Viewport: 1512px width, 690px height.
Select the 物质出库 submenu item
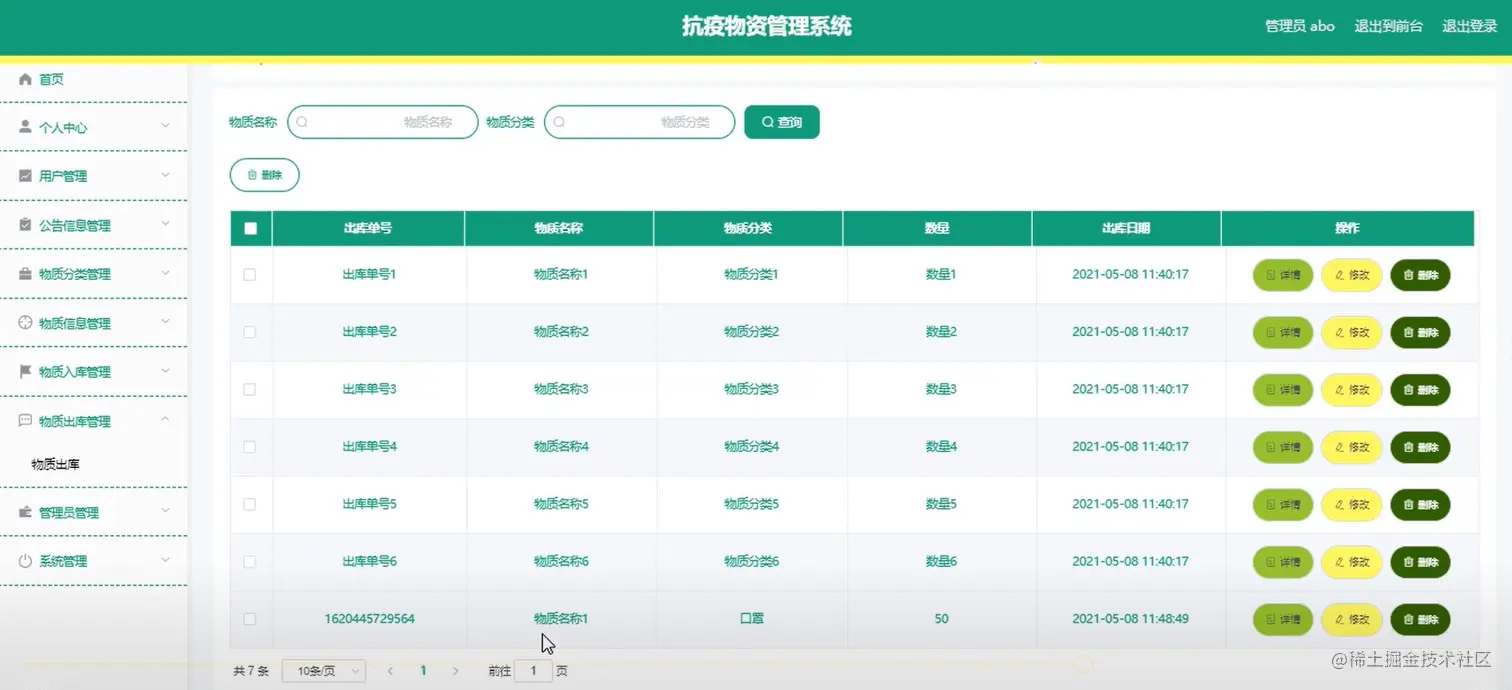coord(54,463)
